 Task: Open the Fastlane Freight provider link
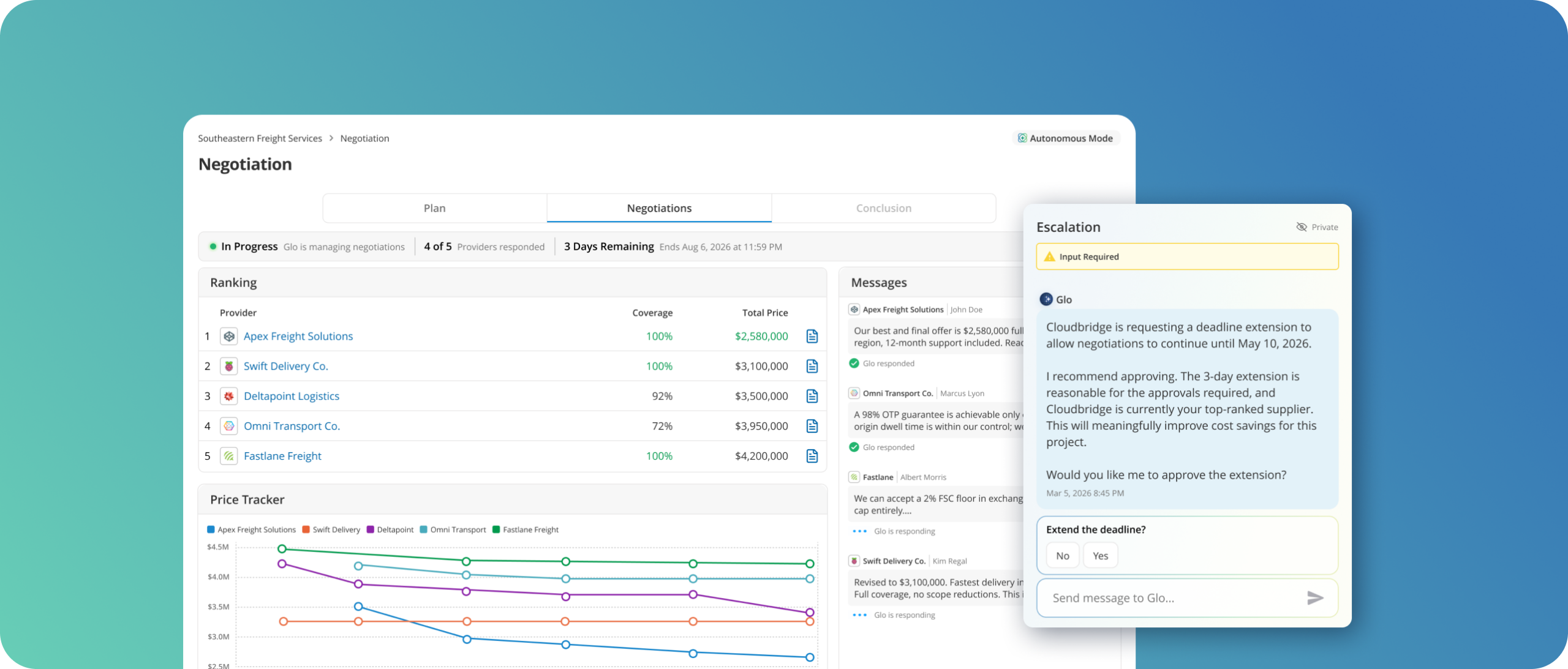click(282, 456)
